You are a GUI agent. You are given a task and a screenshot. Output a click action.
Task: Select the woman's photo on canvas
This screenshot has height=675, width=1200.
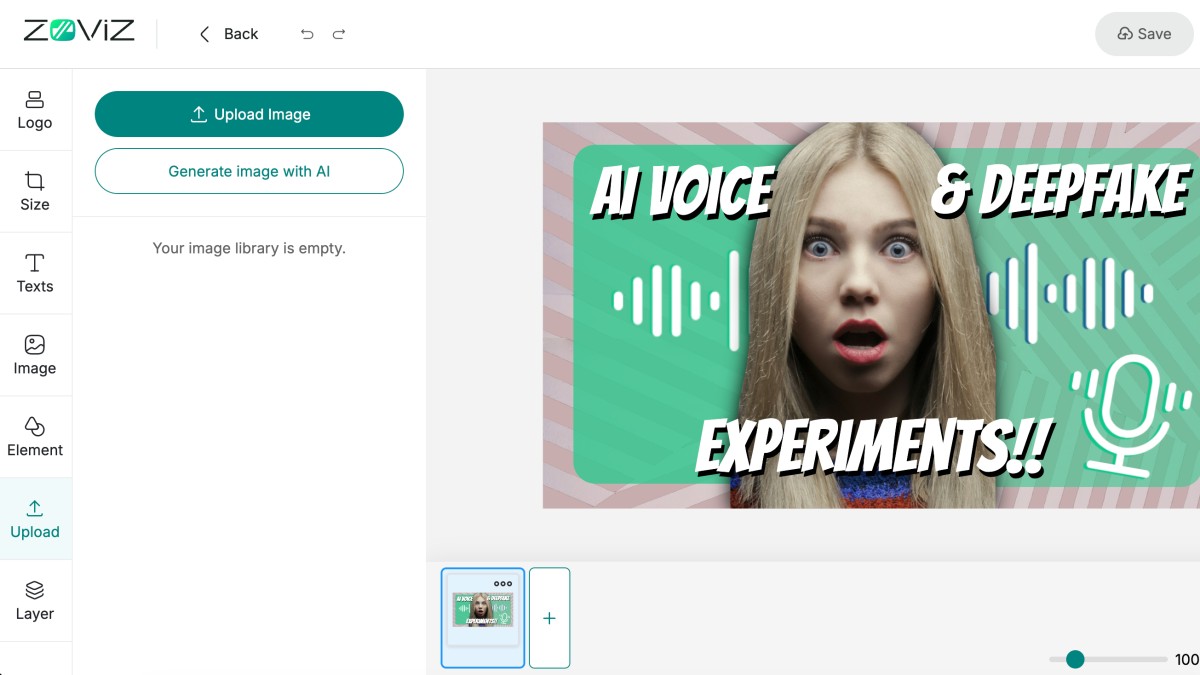point(862,315)
